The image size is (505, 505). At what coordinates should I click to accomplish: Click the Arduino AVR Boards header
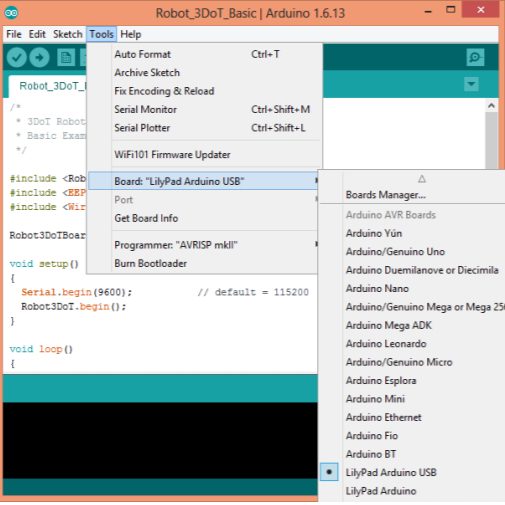tap(391, 215)
